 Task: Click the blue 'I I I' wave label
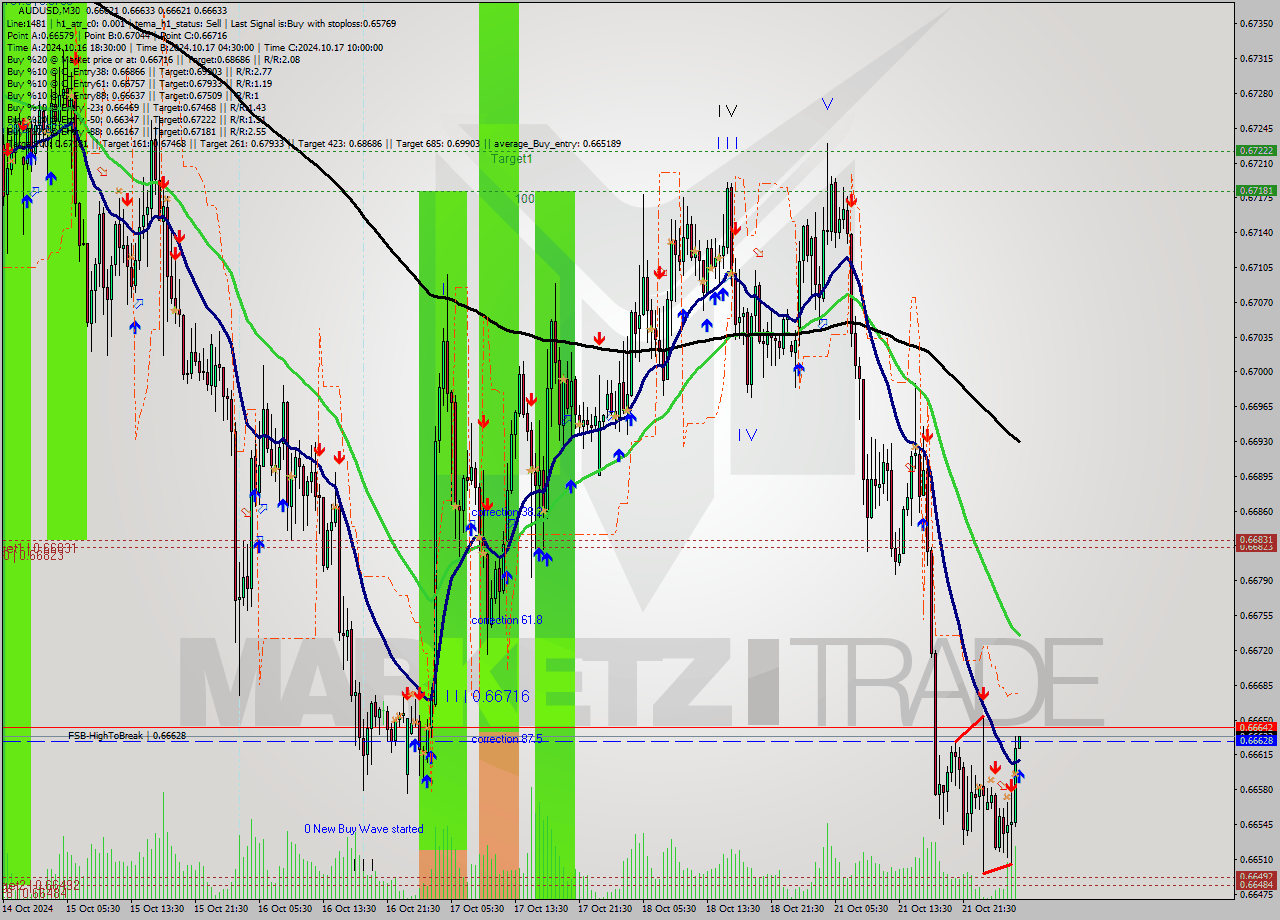(x=728, y=144)
